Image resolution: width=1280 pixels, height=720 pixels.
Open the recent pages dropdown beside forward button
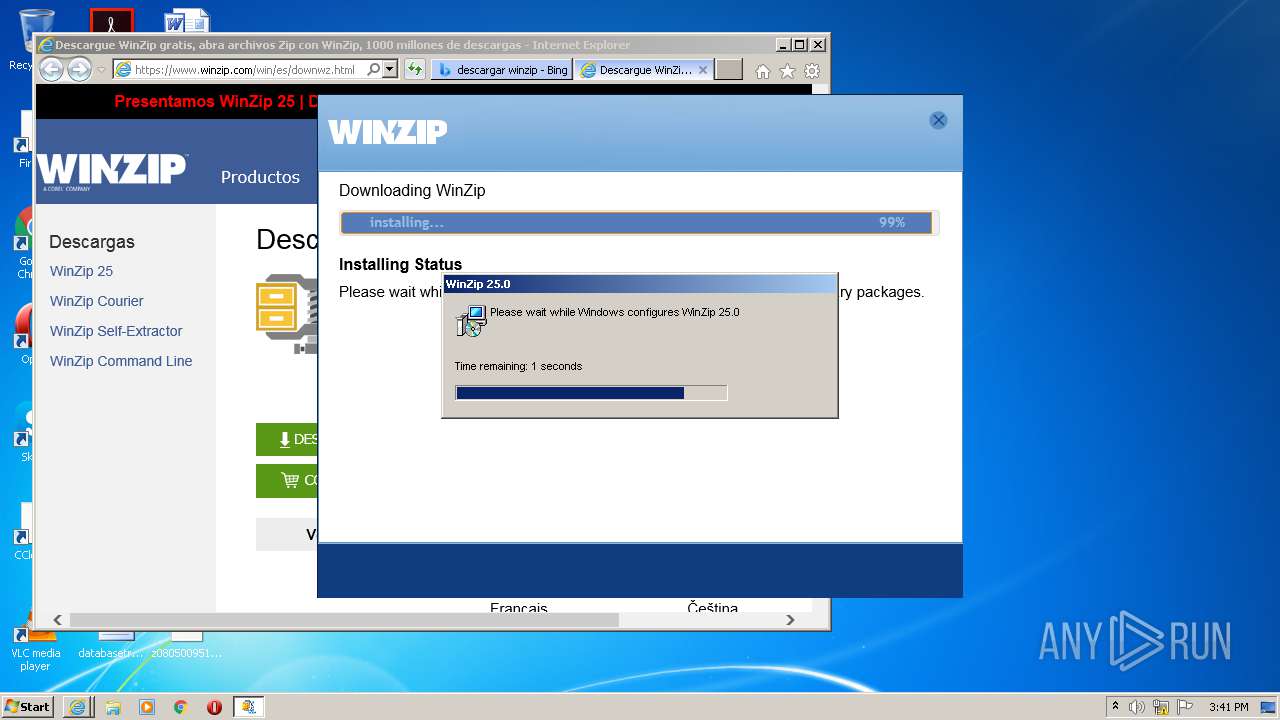point(100,70)
